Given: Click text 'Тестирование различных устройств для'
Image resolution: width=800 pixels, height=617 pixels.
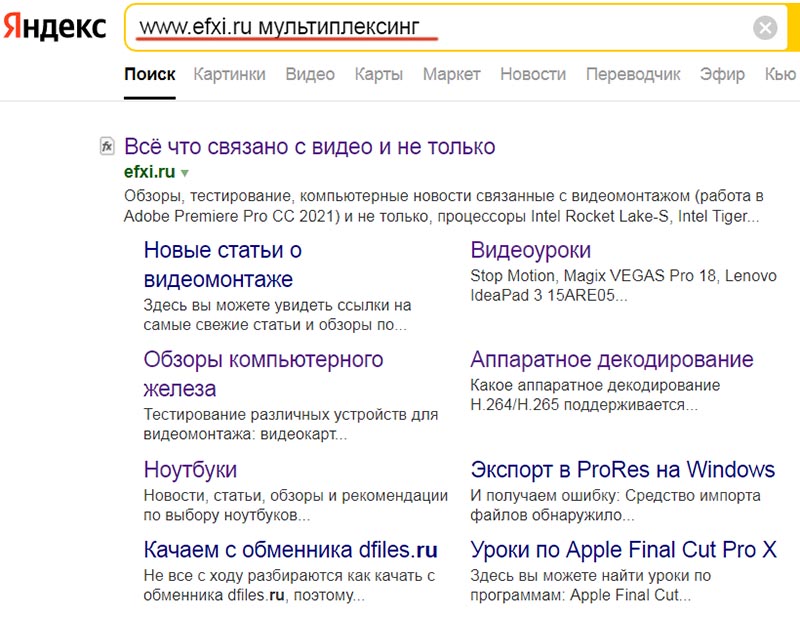Looking at the screenshot, I should click(x=291, y=414).
